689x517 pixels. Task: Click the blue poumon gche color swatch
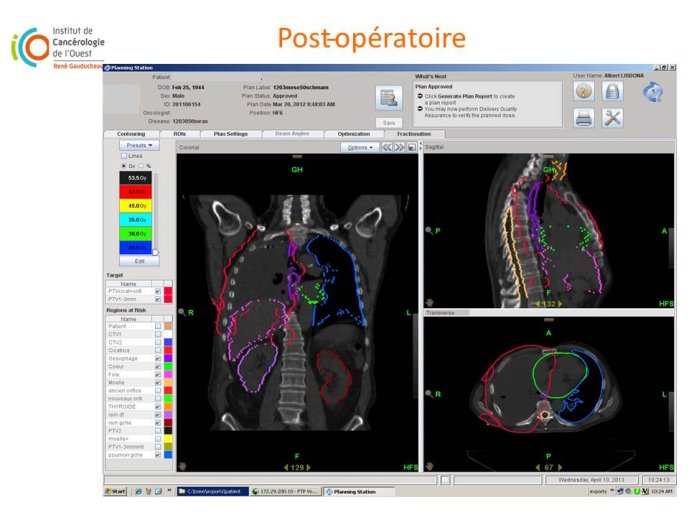[x=168, y=455]
